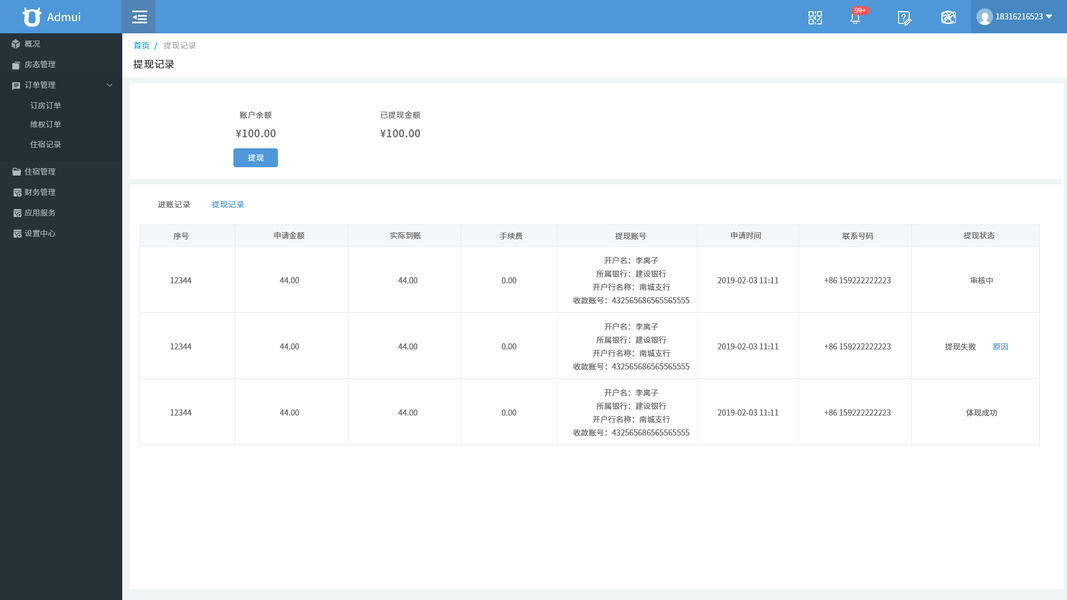
Task: Click application time in 体现成功 row
Action: point(748,413)
